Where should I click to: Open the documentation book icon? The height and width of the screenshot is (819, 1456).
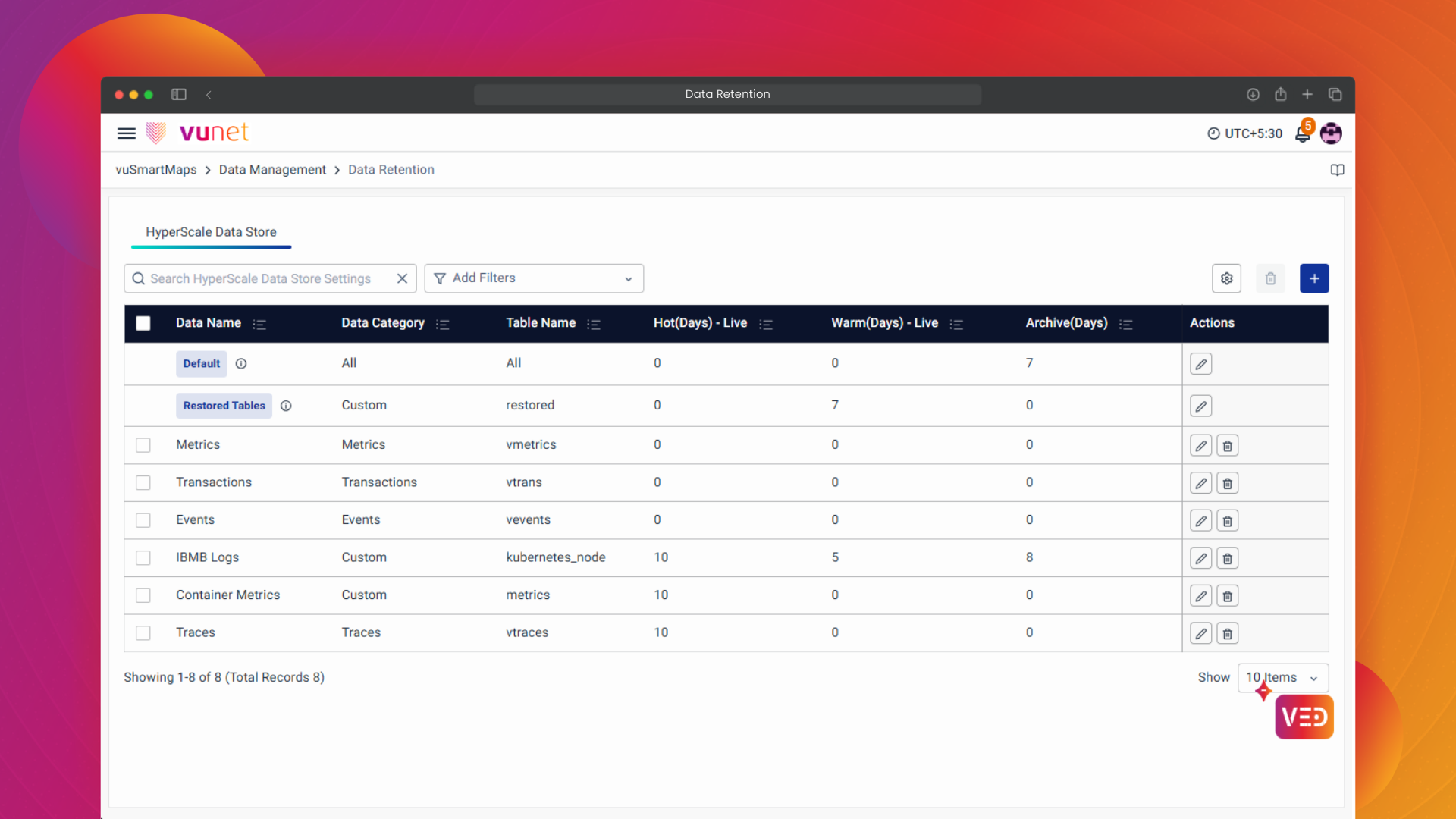point(1337,170)
